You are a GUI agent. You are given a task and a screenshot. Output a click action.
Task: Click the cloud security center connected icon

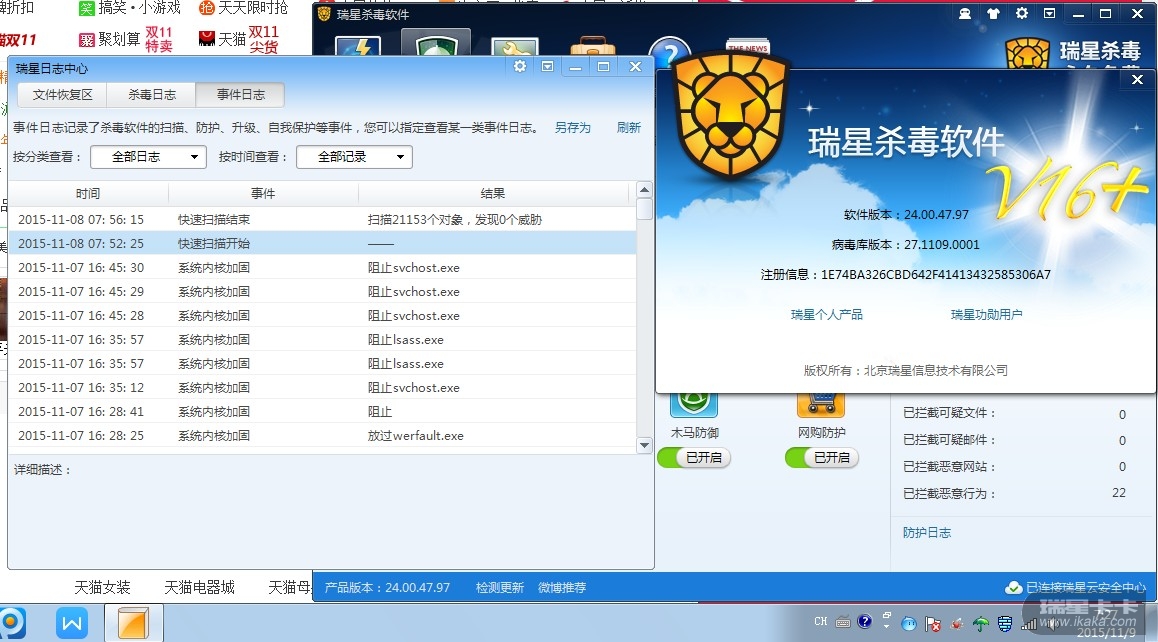[x=1013, y=587]
